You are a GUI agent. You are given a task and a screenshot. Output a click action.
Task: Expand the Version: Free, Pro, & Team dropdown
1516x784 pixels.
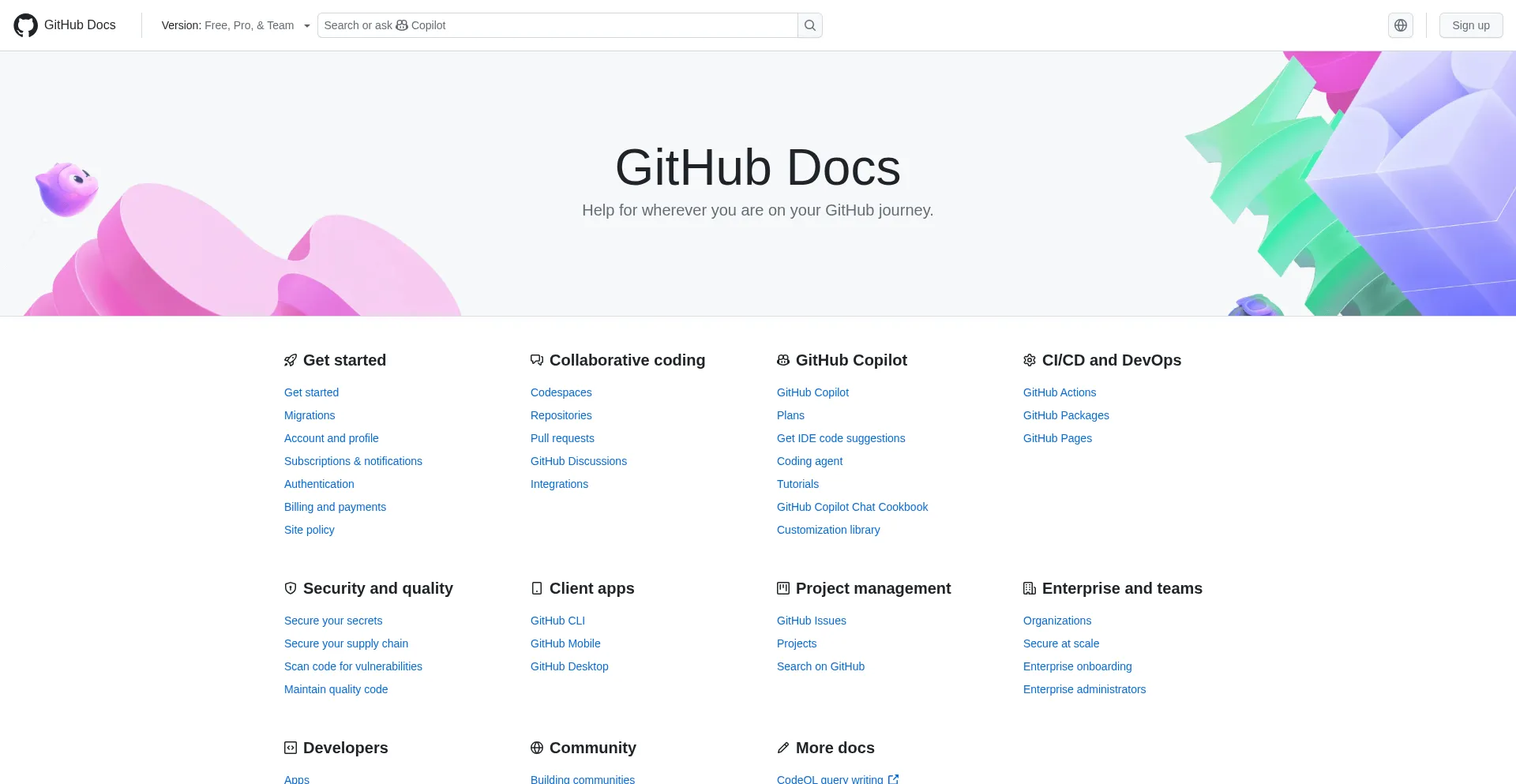point(235,25)
